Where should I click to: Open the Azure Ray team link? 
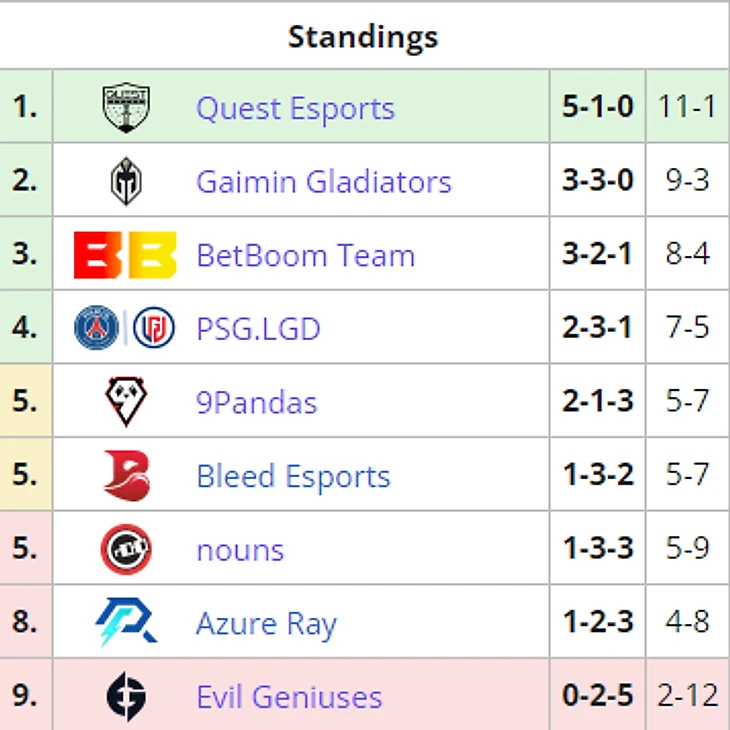pos(266,624)
